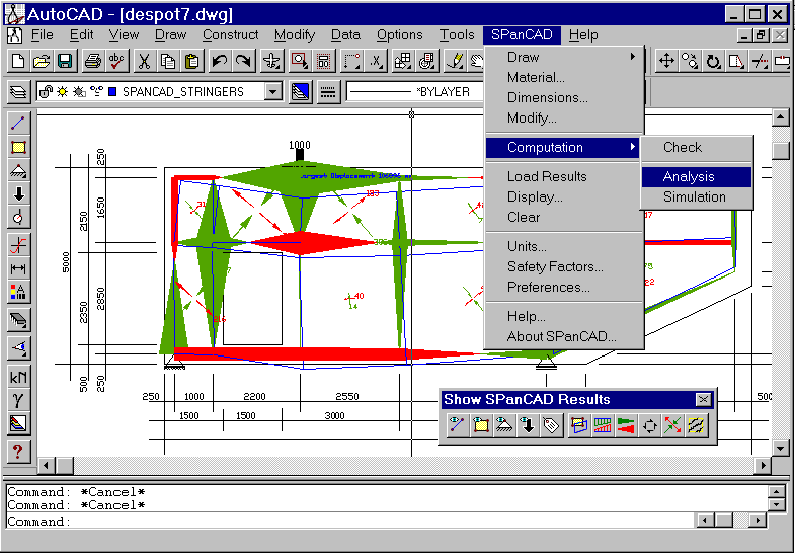Open the SPANCAD_STRINGERS layer dropdown
795x553 pixels.
(273, 92)
